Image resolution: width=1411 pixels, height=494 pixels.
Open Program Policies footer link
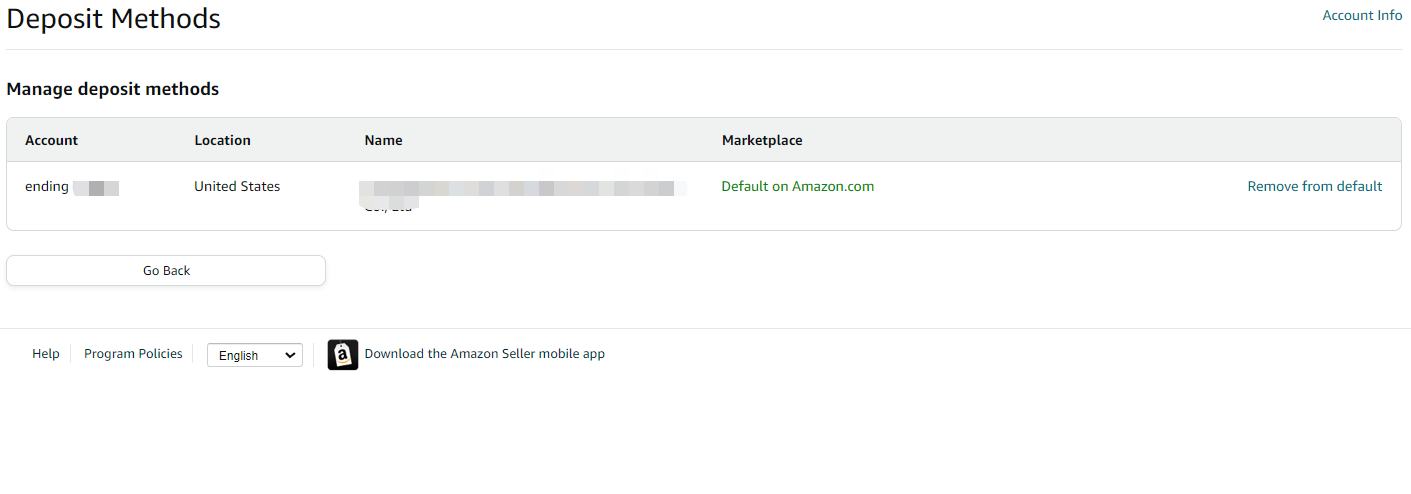133,353
